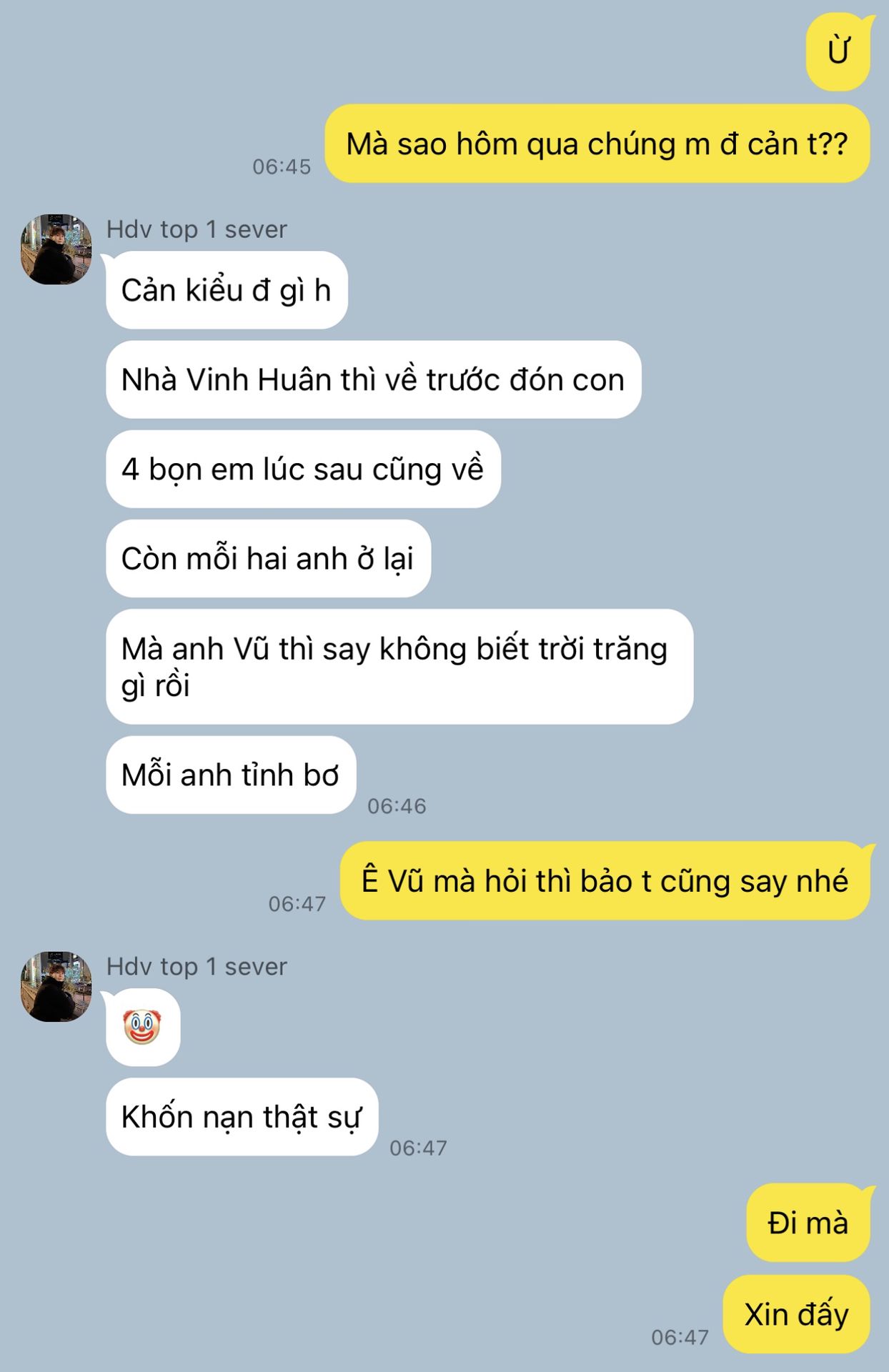Tap the "Cản kiểu đ gì h" bubble
The height and width of the screenshot is (1372, 889).
coord(227,290)
